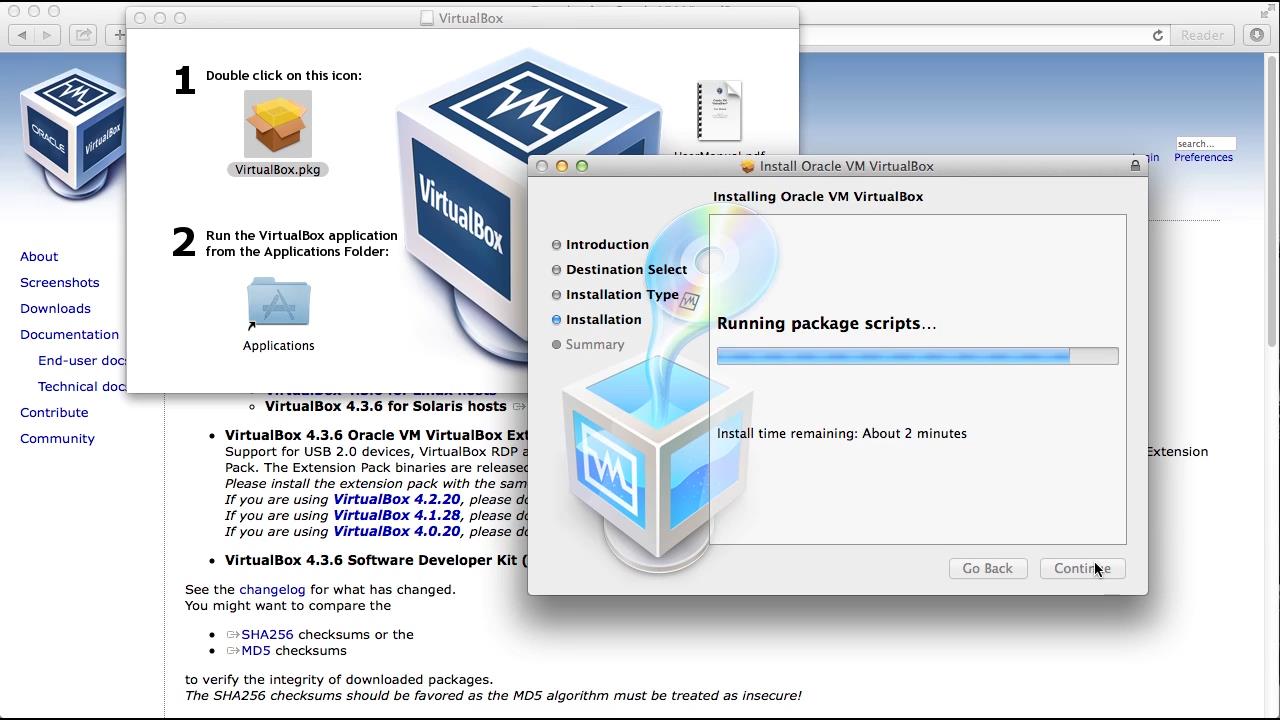Click the lock icon in installer title bar
Image resolution: width=1280 pixels, height=720 pixels.
pyautogui.click(x=1135, y=166)
